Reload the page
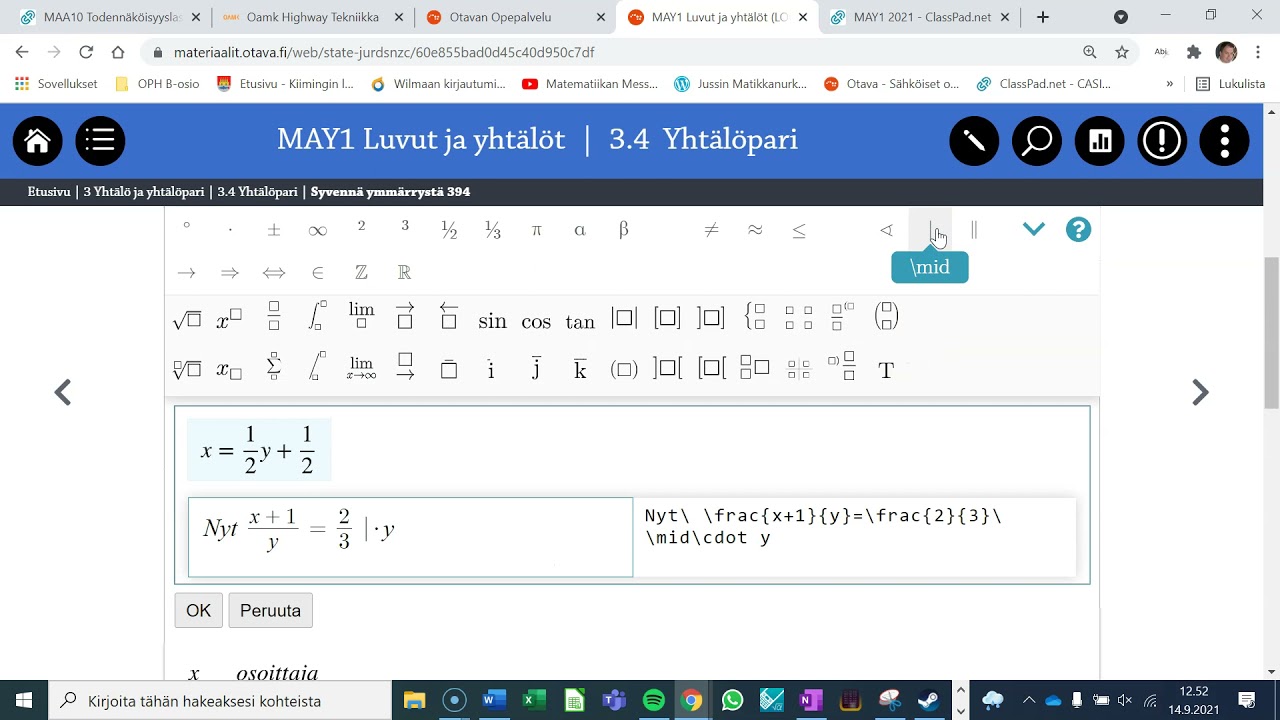Image resolution: width=1280 pixels, height=720 pixels. [86, 52]
